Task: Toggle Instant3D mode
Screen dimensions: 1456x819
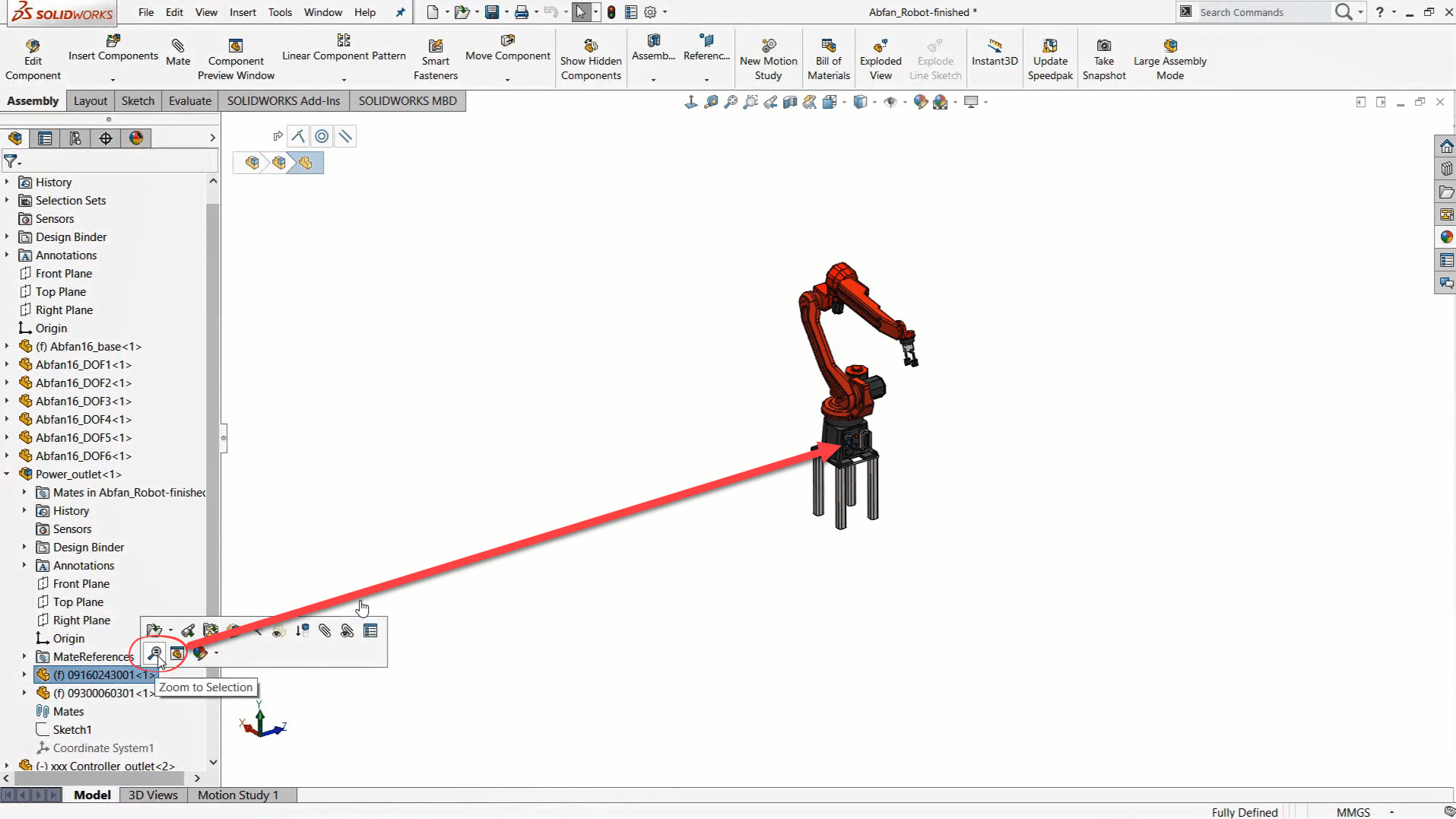Action: coord(994,52)
